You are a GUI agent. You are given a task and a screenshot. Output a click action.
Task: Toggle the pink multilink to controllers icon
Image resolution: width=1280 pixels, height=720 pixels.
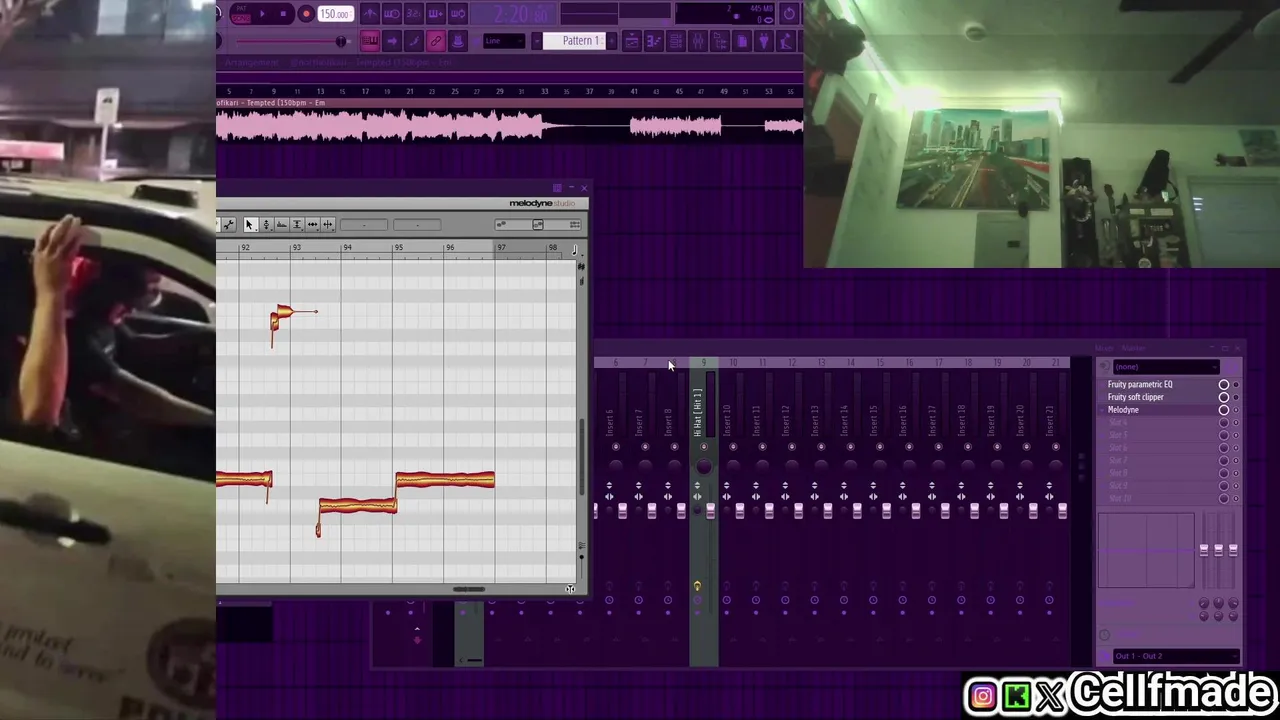435,41
